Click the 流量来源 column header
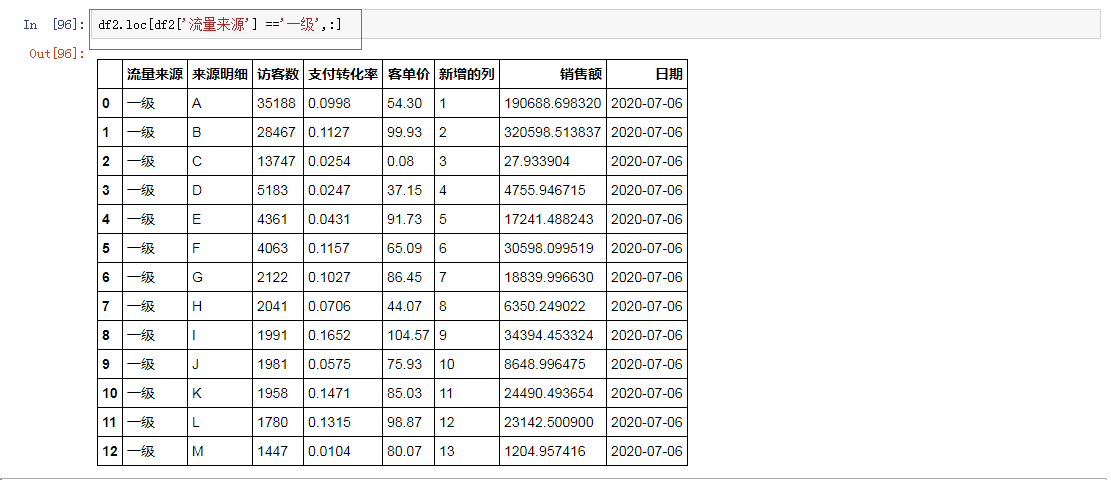 155,74
